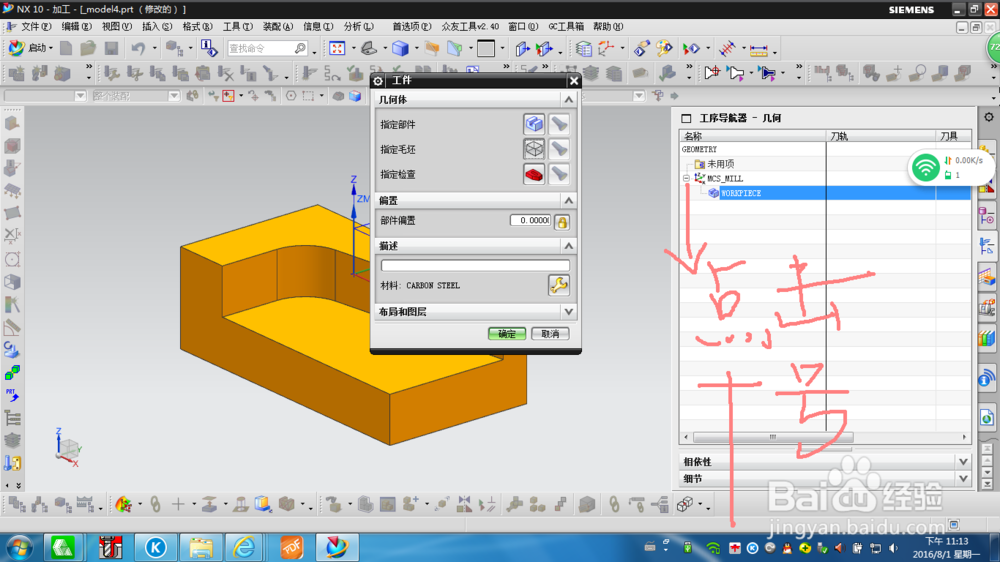Select the WORKPIECE node in navigator
Image resolution: width=1000 pixels, height=562 pixels.
click(740, 193)
